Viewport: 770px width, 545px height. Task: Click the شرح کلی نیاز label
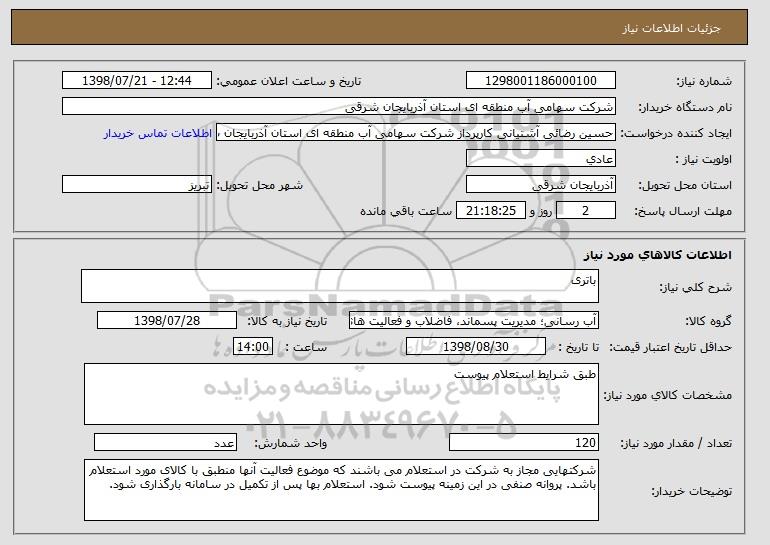[695, 287]
